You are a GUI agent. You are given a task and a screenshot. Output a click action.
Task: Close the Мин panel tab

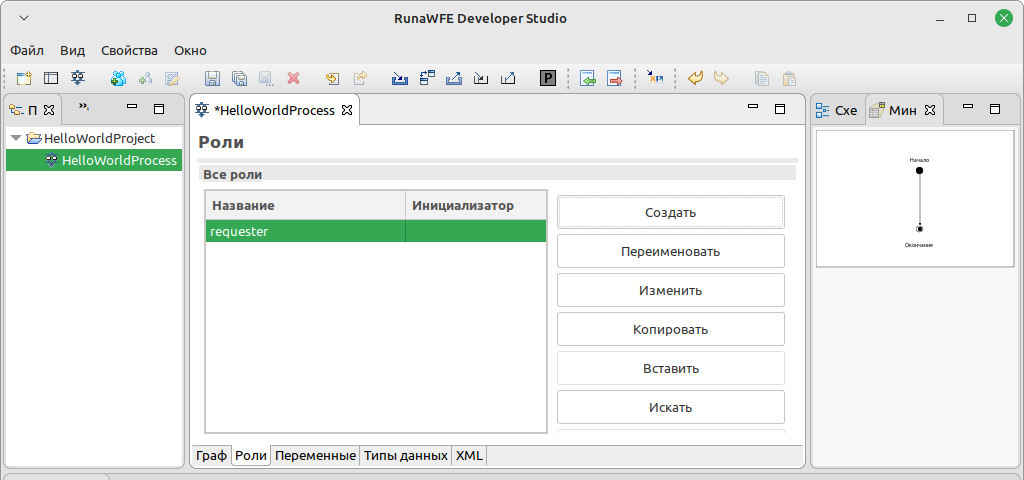click(930, 110)
